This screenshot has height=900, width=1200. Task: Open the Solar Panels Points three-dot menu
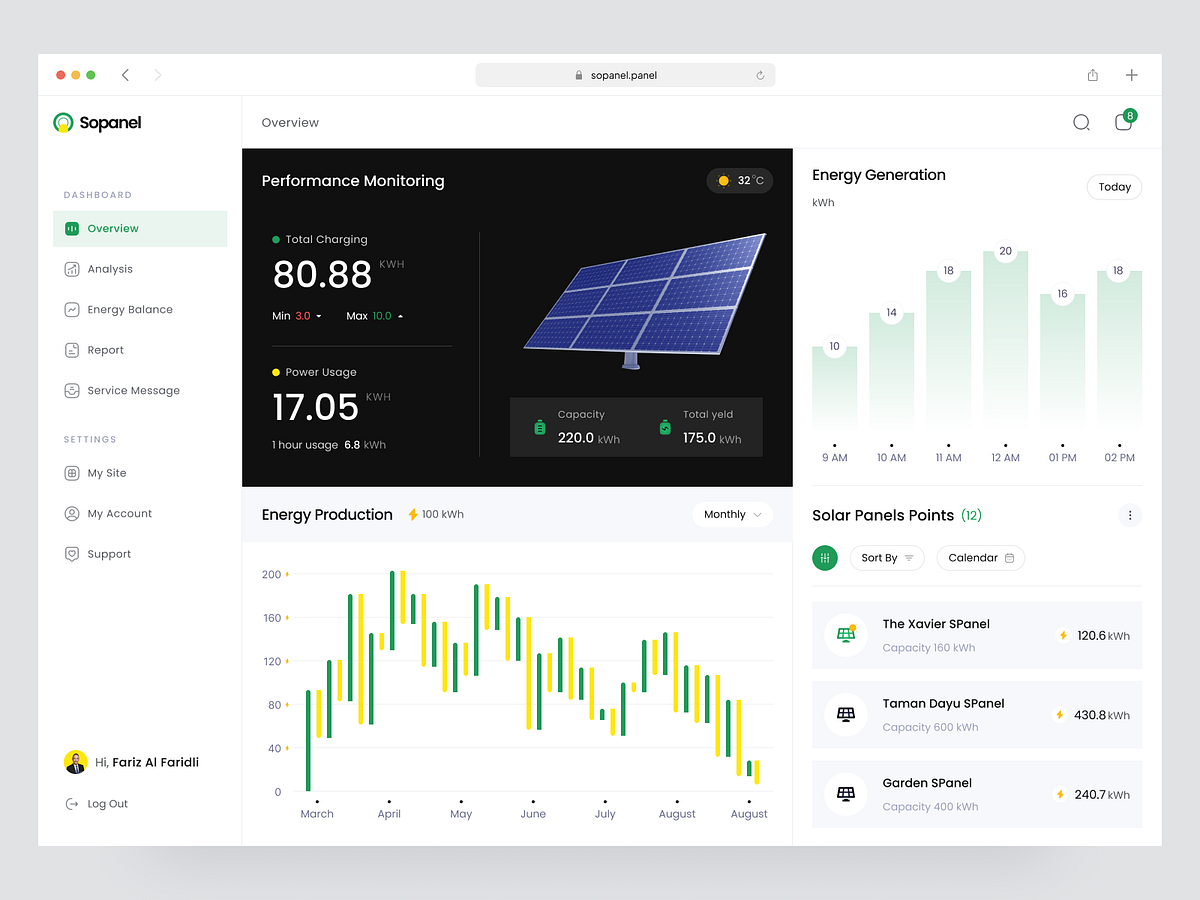pyautogui.click(x=1130, y=515)
